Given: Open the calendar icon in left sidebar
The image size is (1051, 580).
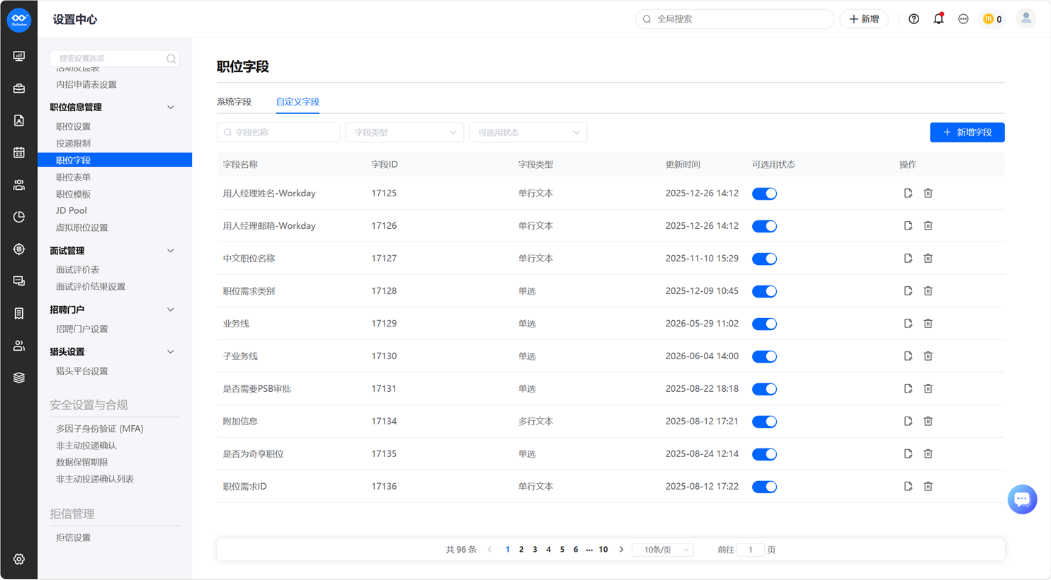Looking at the screenshot, I should (x=19, y=152).
